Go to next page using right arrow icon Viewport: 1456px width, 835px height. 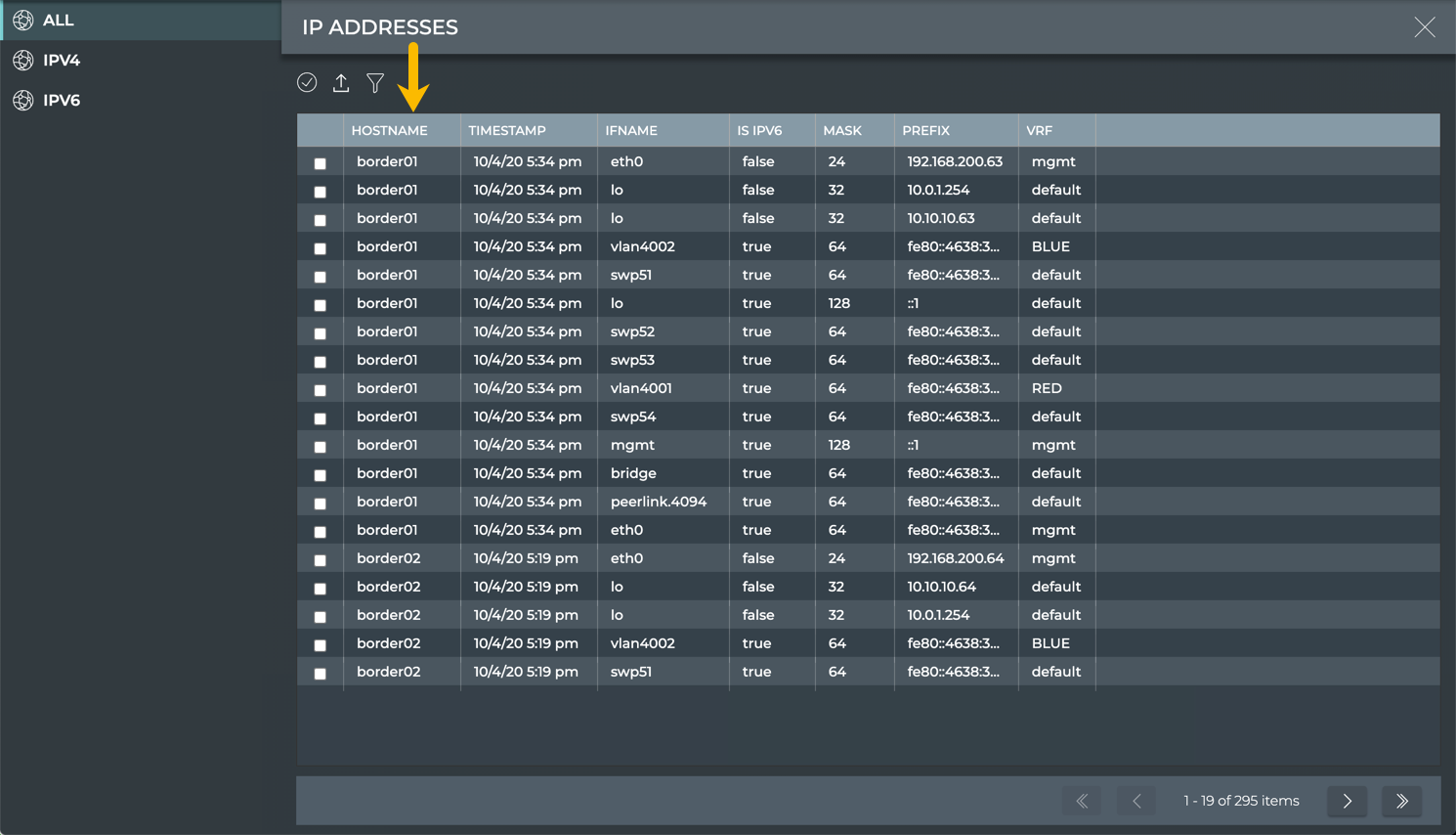[x=1347, y=800]
